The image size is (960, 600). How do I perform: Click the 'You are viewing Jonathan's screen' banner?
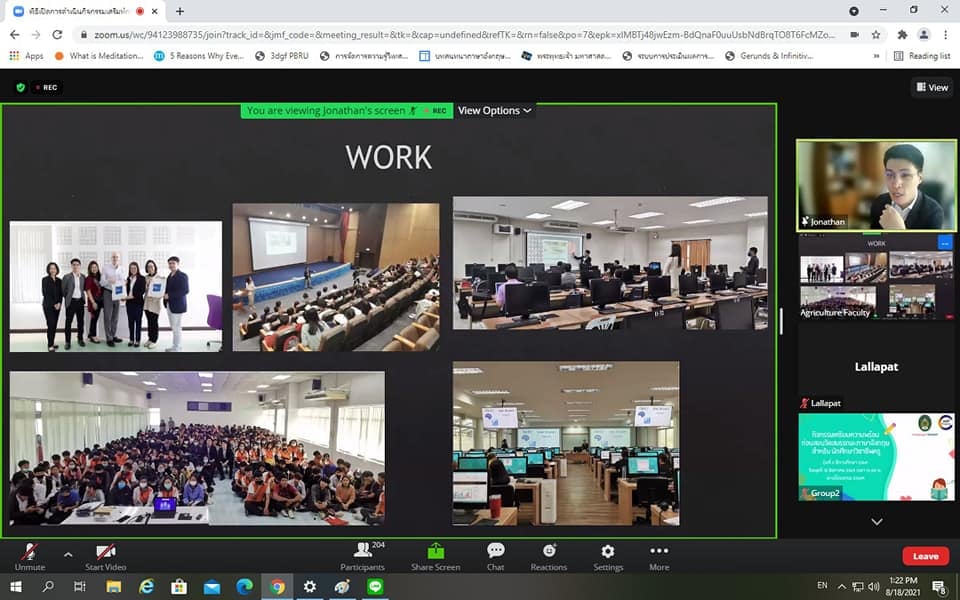click(x=347, y=111)
